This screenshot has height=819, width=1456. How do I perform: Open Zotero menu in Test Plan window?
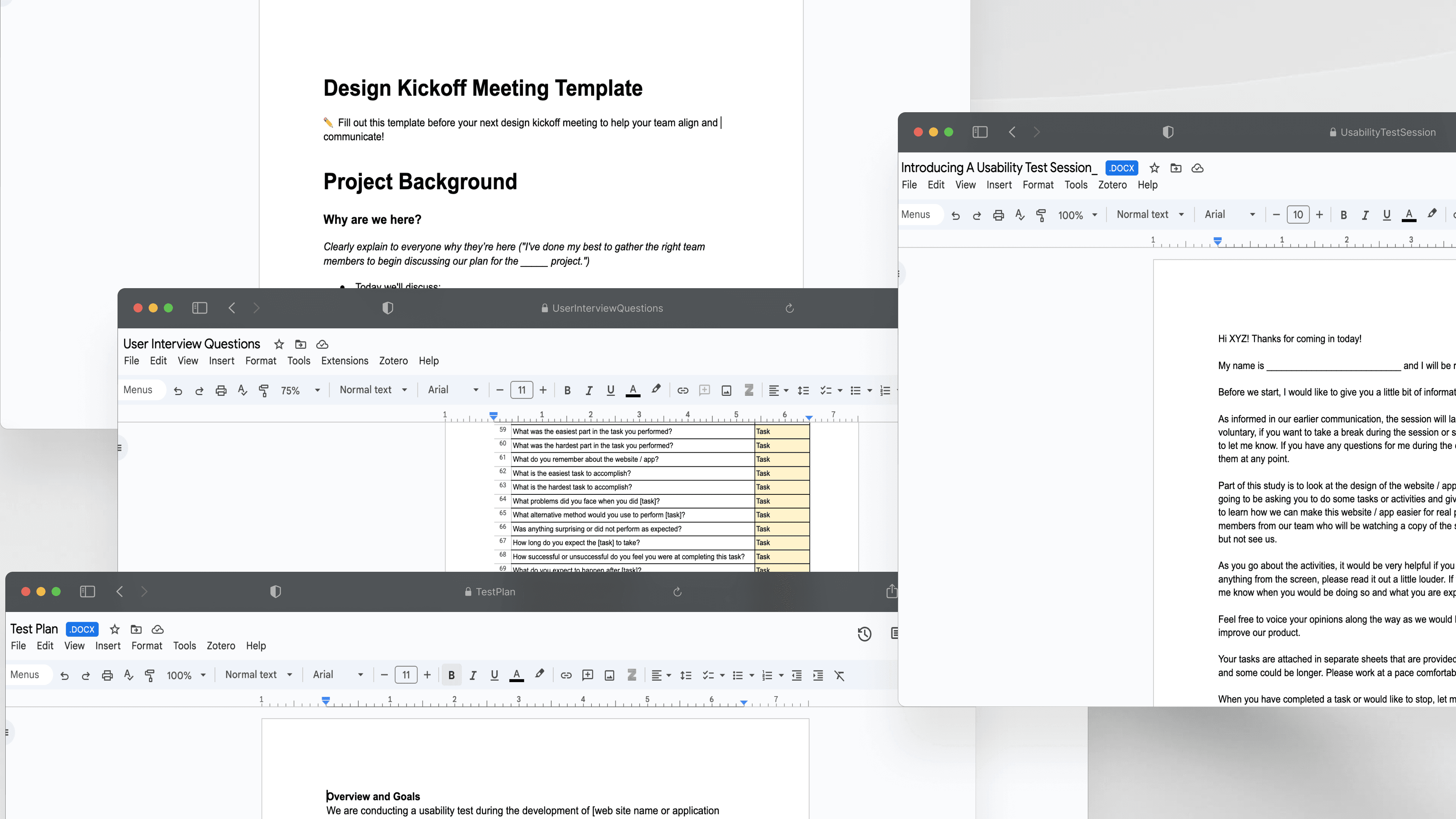[220, 645]
